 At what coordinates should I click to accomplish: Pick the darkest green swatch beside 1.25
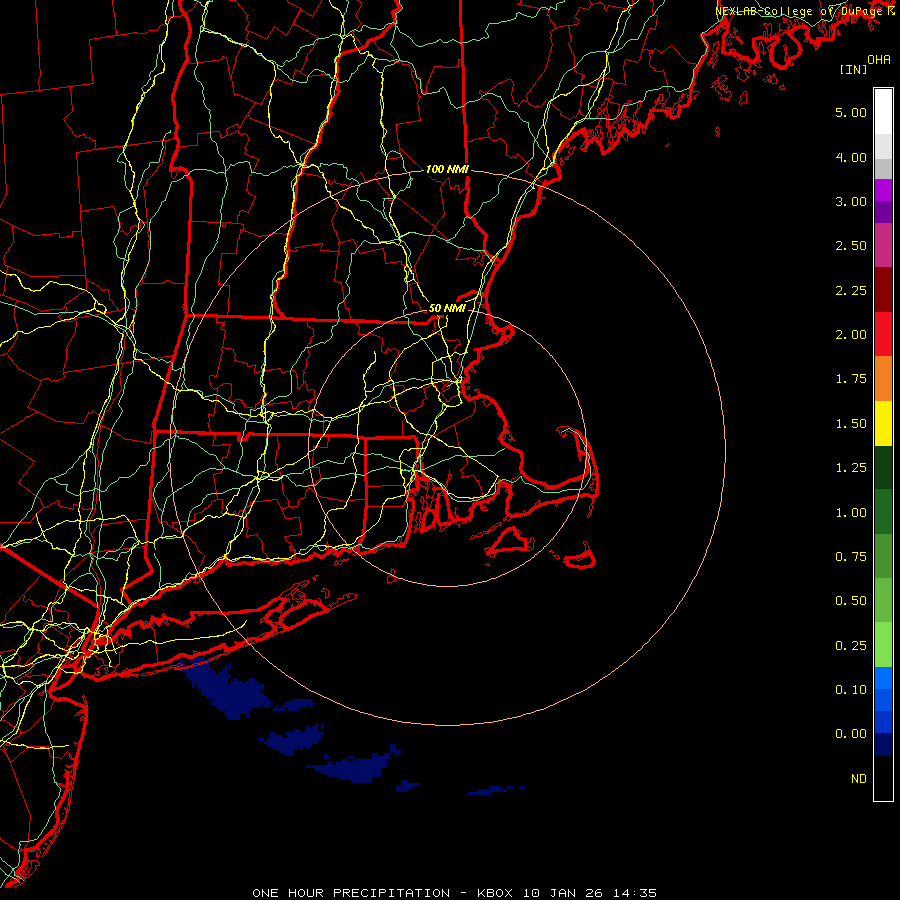click(x=883, y=468)
